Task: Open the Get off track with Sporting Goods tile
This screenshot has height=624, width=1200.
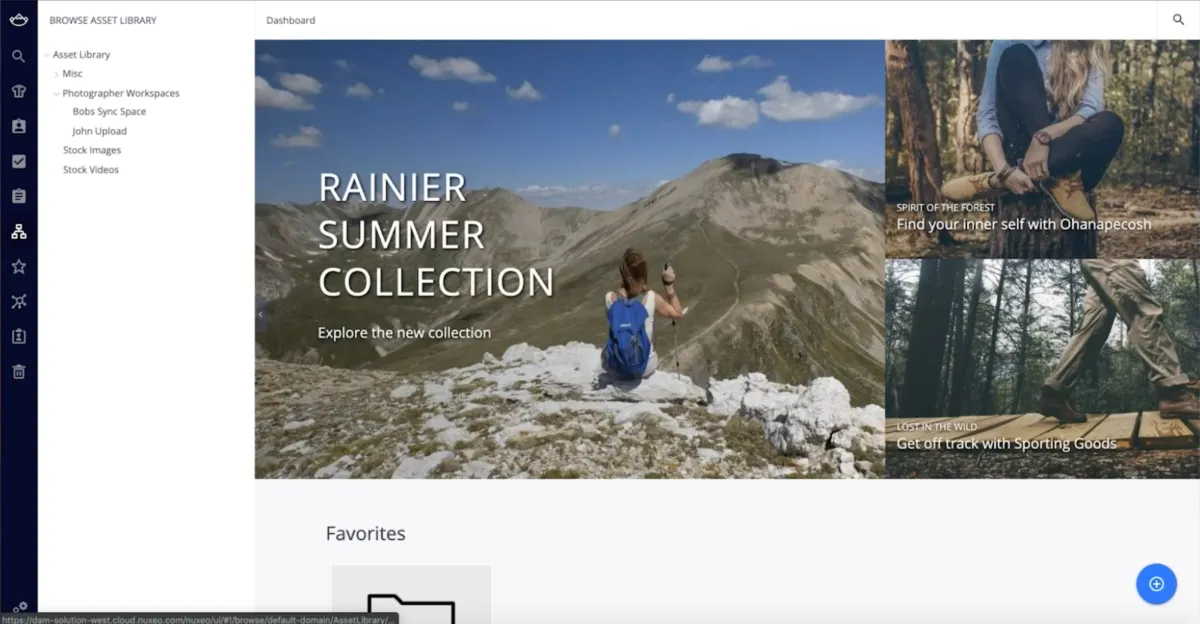Action: (1042, 369)
